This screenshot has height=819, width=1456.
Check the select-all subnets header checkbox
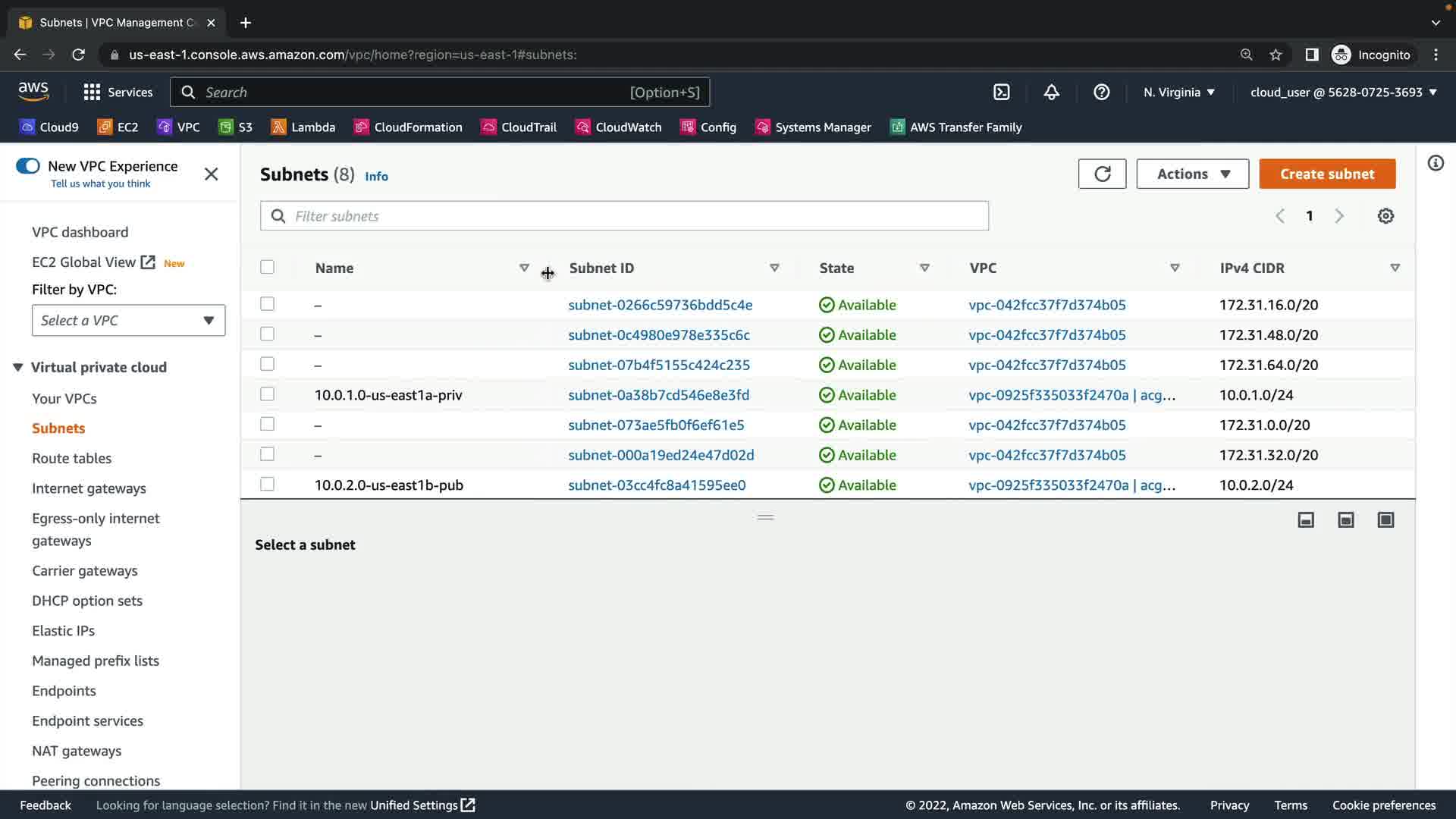tap(267, 267)
